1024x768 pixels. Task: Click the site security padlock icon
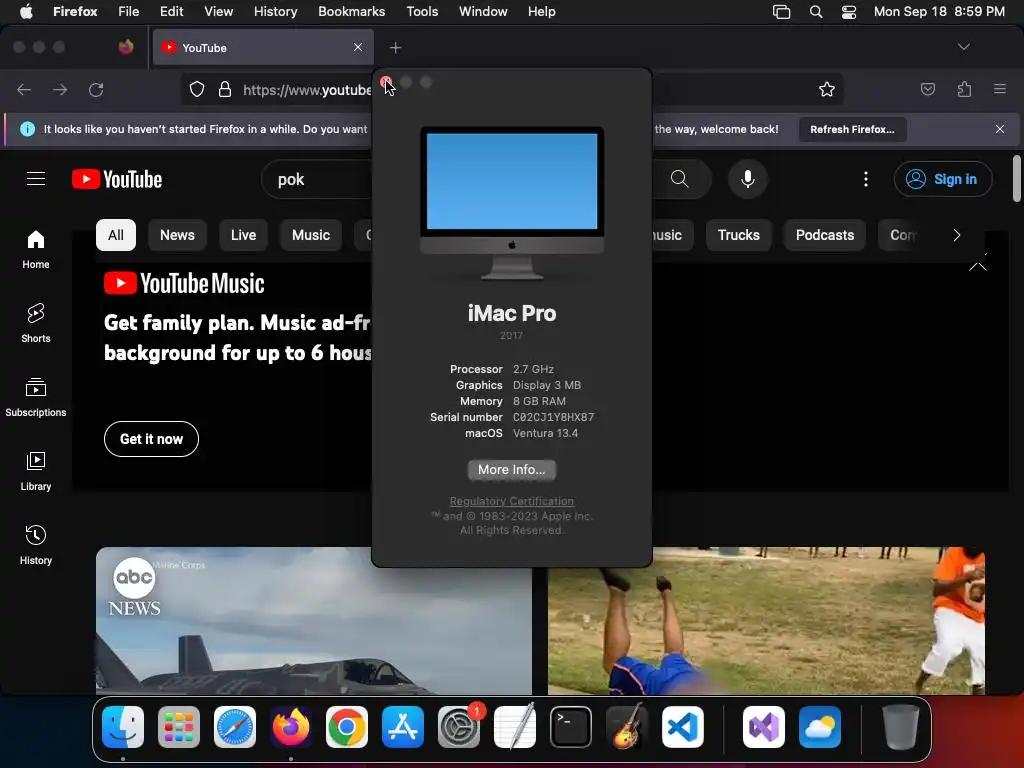point(225,89)
